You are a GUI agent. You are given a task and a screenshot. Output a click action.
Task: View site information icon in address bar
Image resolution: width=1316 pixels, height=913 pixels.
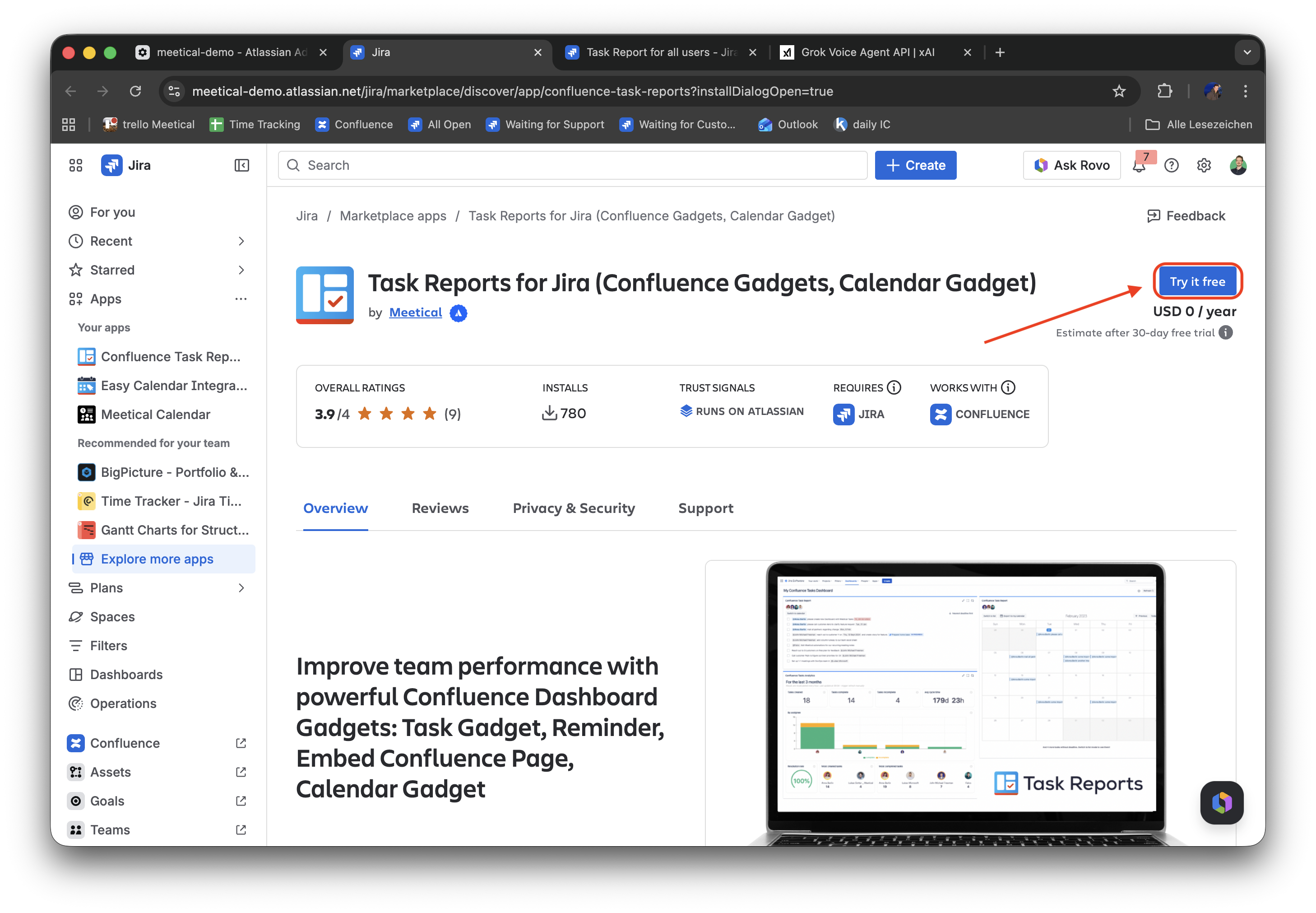pos(174,91)
